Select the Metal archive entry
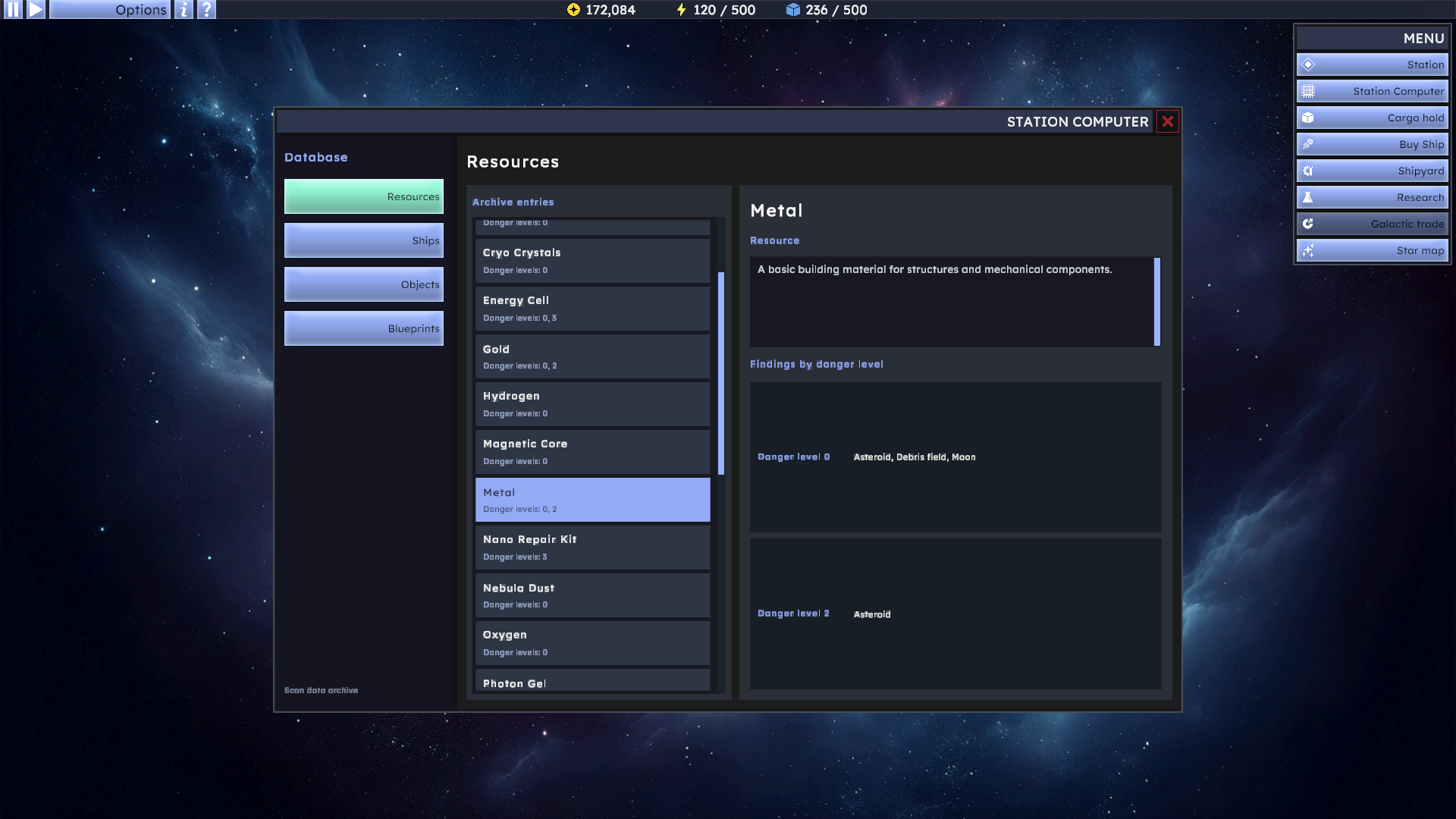1456x819 pixels. [593, 500]
